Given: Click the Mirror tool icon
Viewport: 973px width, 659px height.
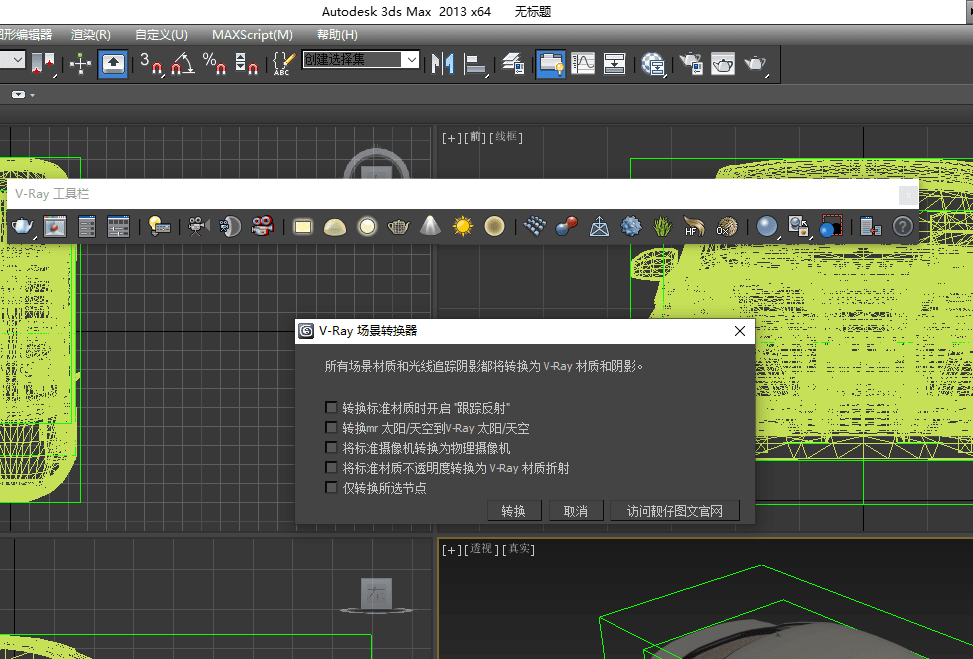Looking at the screenshot, I should point(442,63).
